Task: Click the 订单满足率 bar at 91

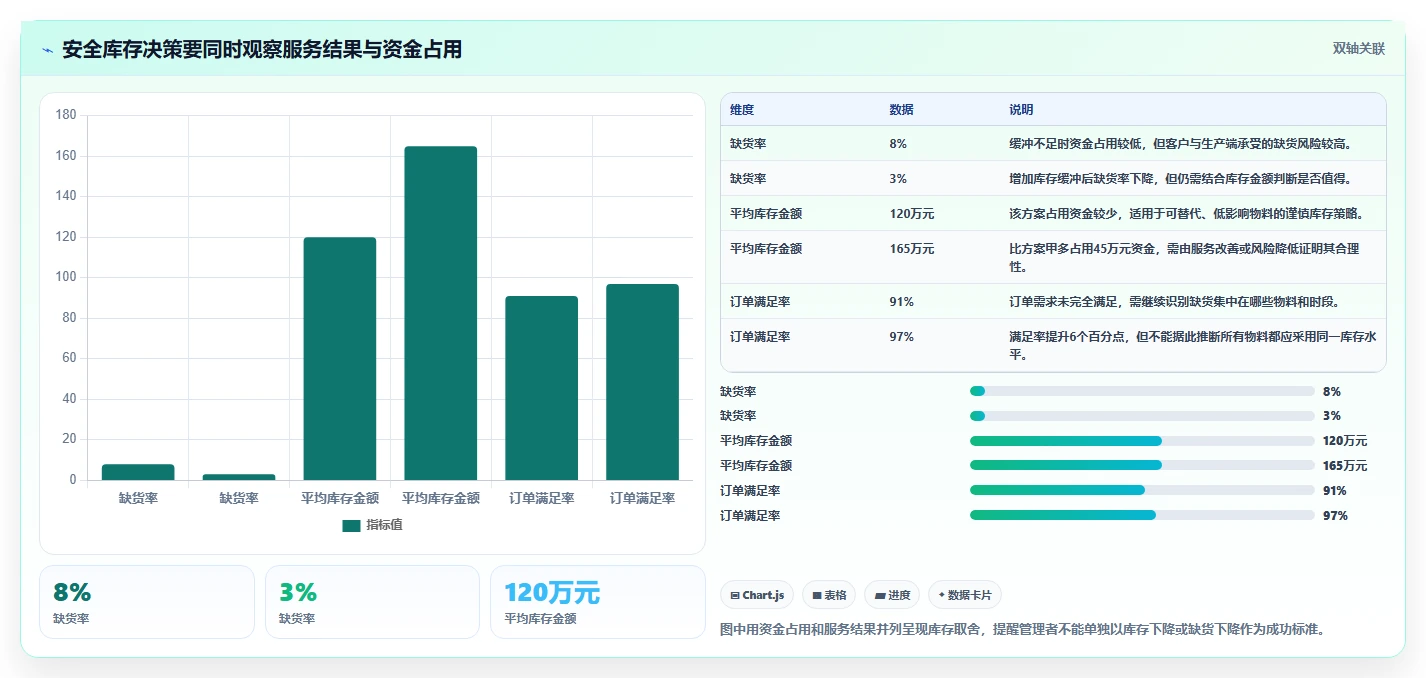Action: pyautogui.click(x=542, y=388)
